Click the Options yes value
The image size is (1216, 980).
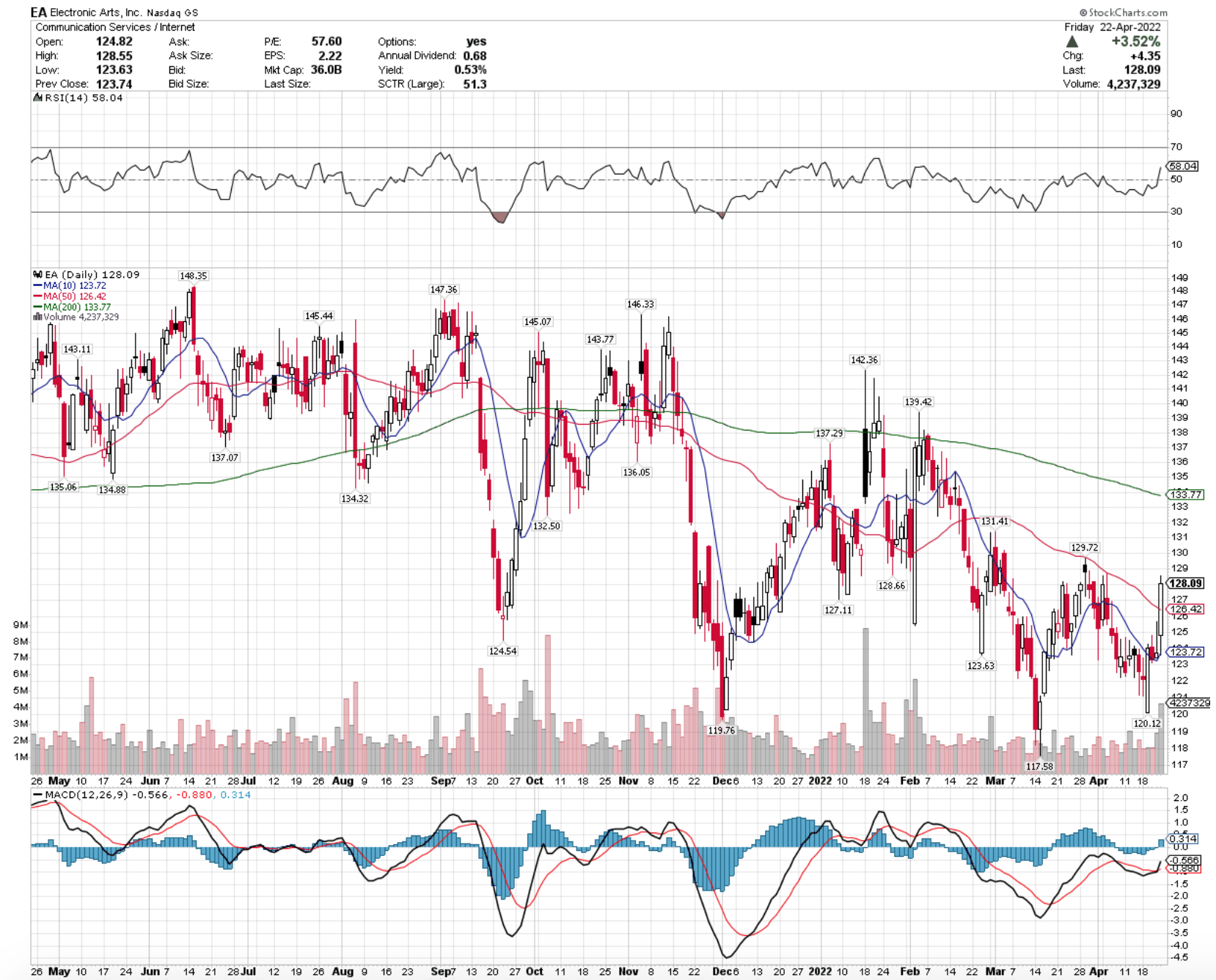[476, 42]
